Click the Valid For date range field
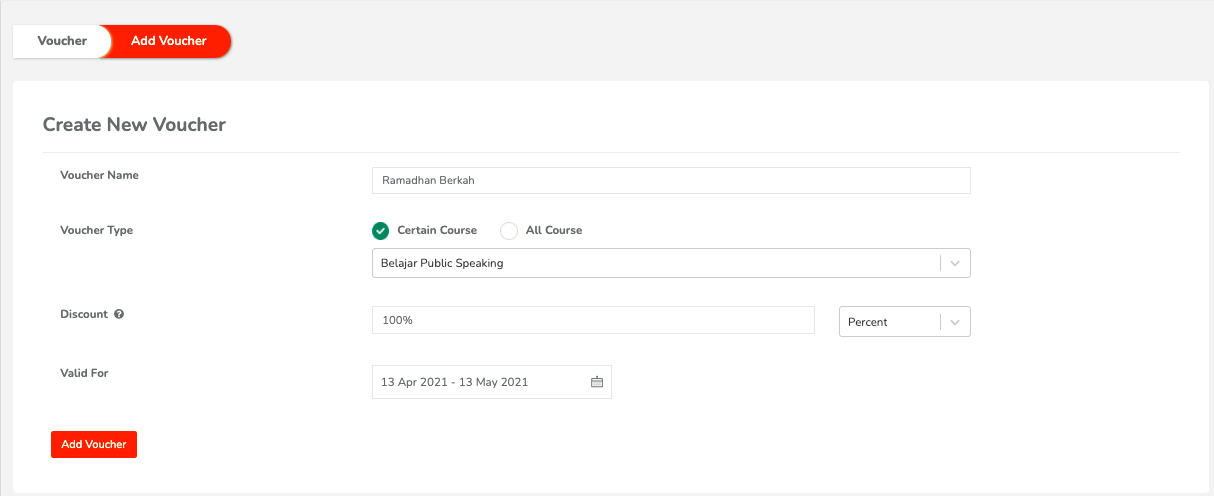The height and width of the screenshot is (496, 1214). (491, 382)
